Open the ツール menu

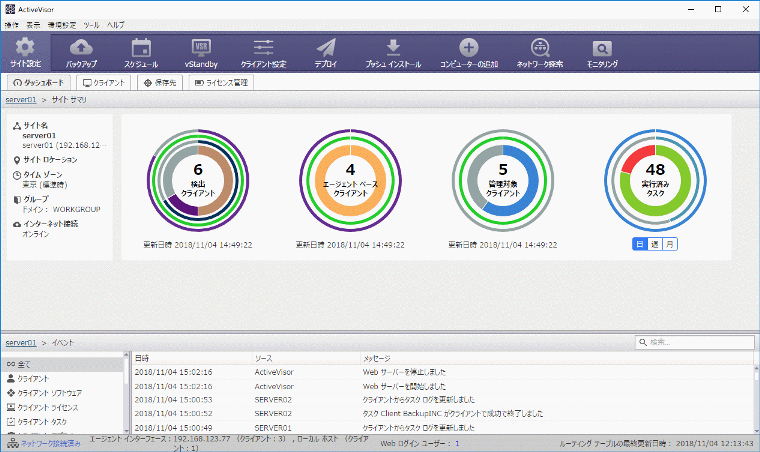coord(91,25)
